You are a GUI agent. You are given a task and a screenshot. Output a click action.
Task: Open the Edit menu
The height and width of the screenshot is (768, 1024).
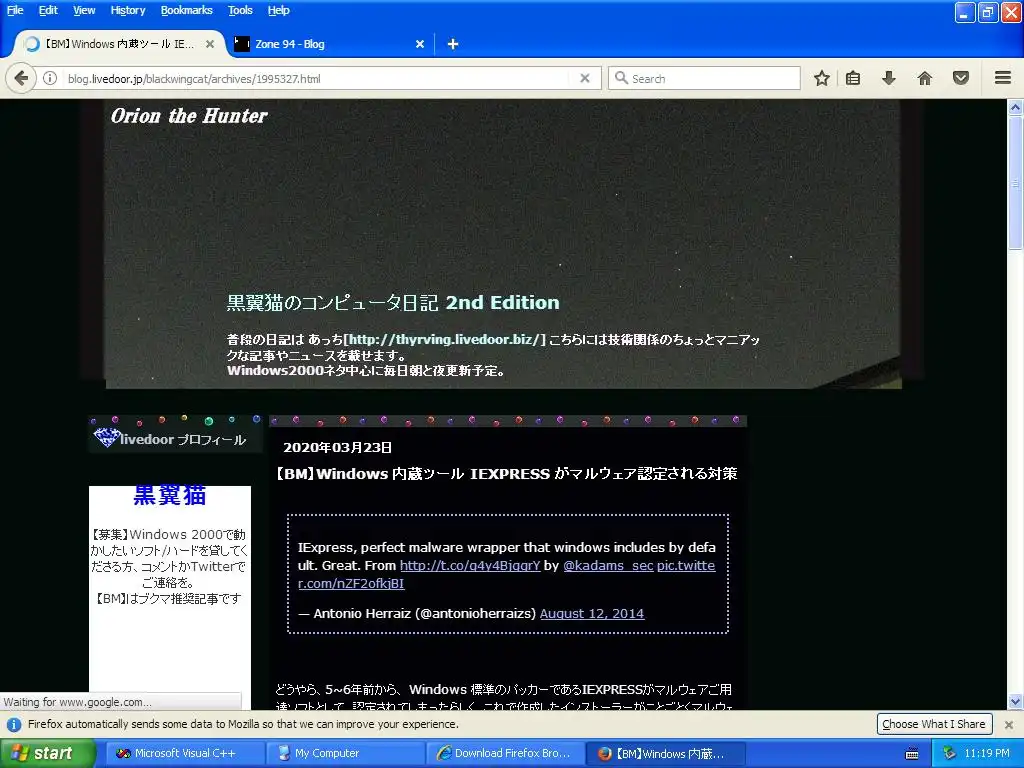(x=48, y=10)
